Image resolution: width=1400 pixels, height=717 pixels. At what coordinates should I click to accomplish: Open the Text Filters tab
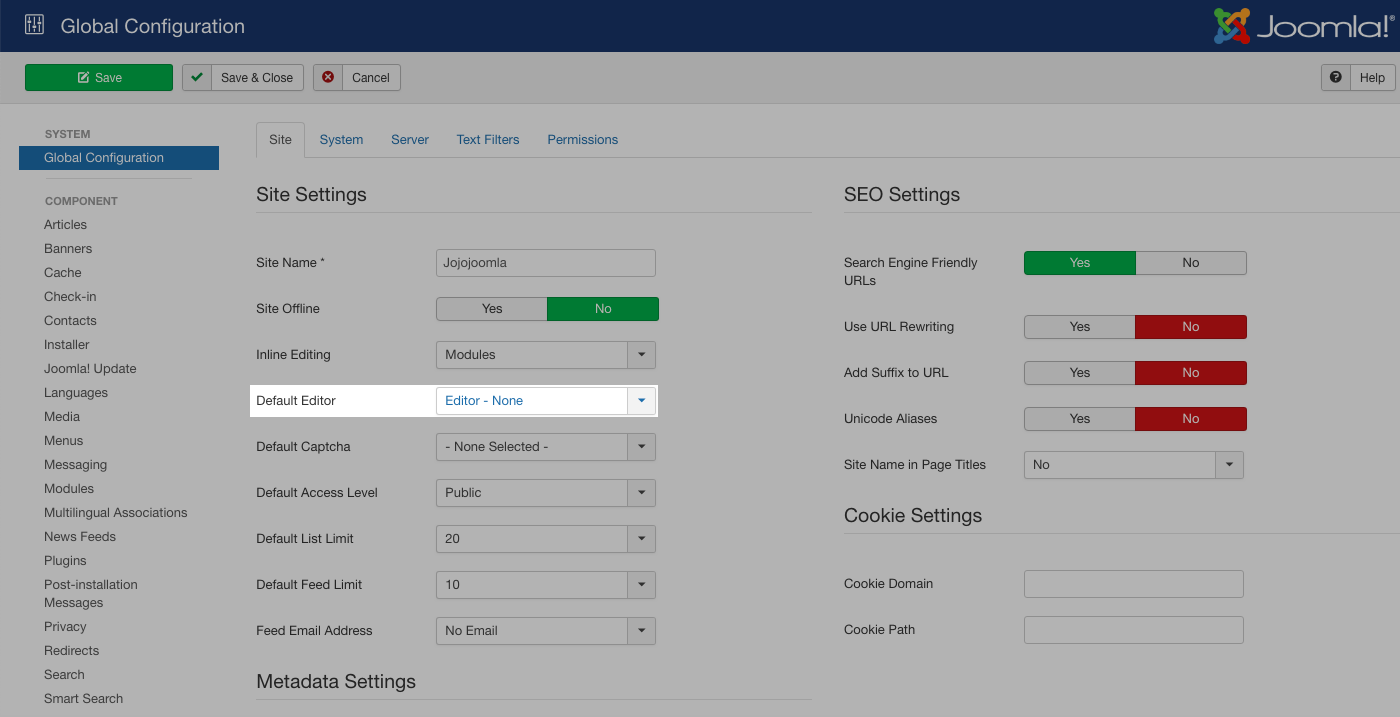click(x=488, y=140)
